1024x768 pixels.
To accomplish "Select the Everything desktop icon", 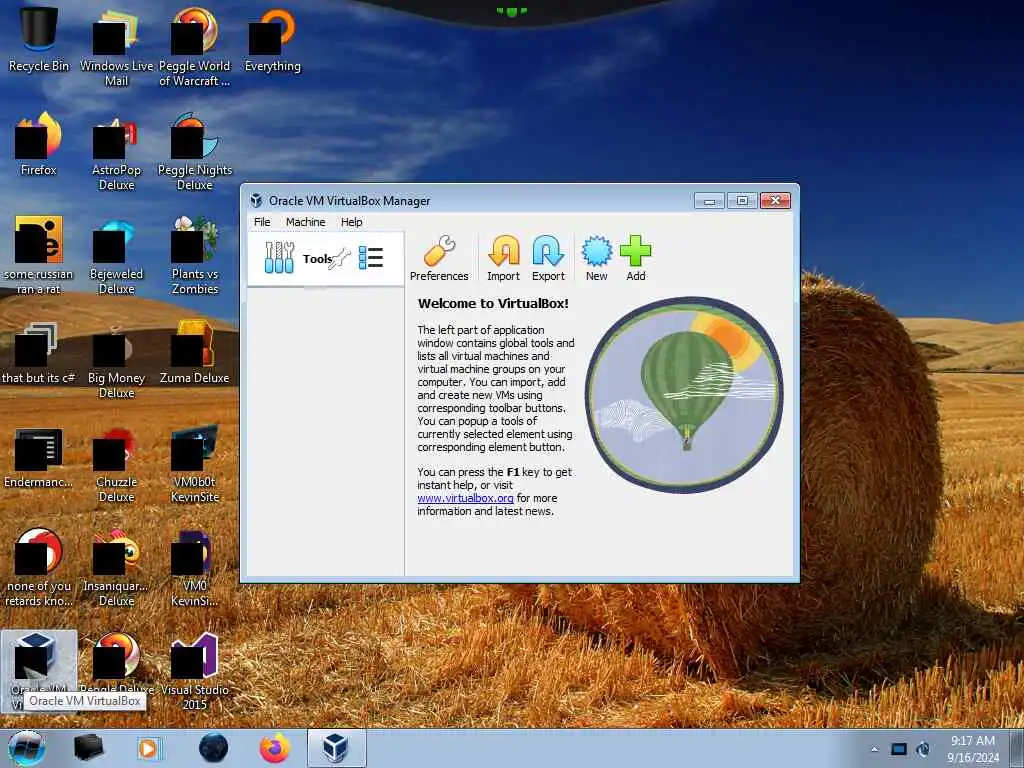I will click(x=272, y=40).
